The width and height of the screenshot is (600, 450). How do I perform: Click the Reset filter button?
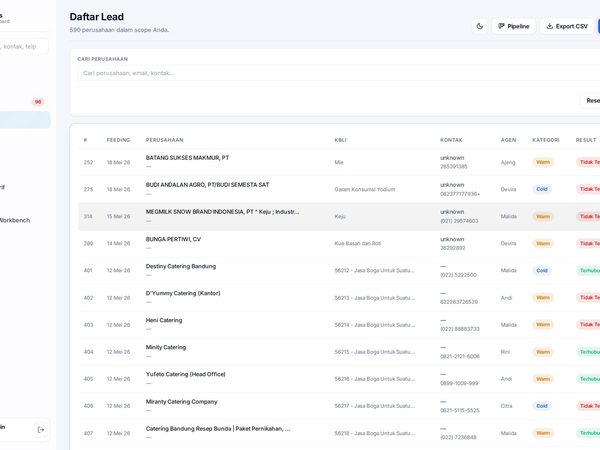coord(591,101)
